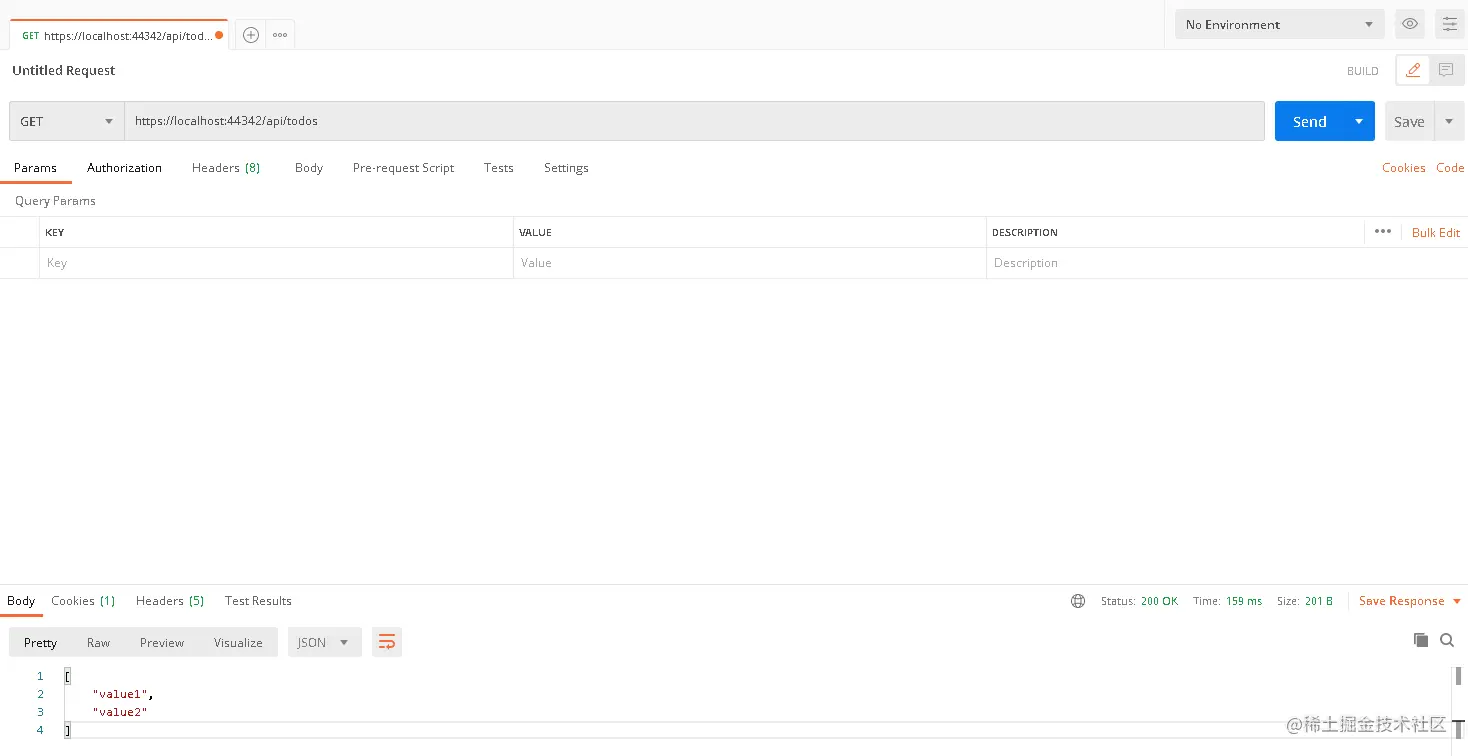Screen dimensions: 1468x756
Task: Click the 200 OK status text
Action: click(x=1159, y=601)
